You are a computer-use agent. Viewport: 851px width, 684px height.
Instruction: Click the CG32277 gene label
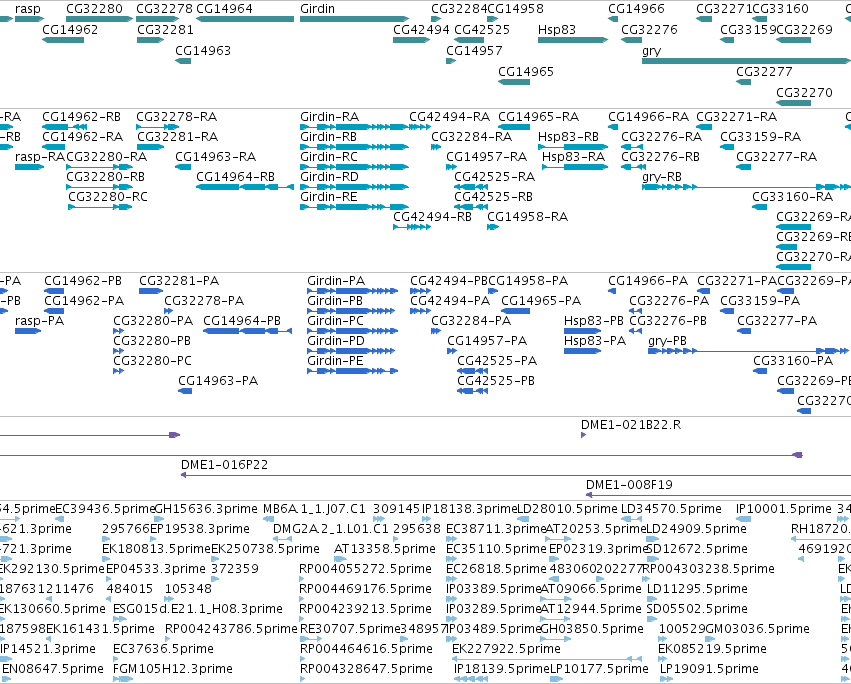tap(764, 72)
